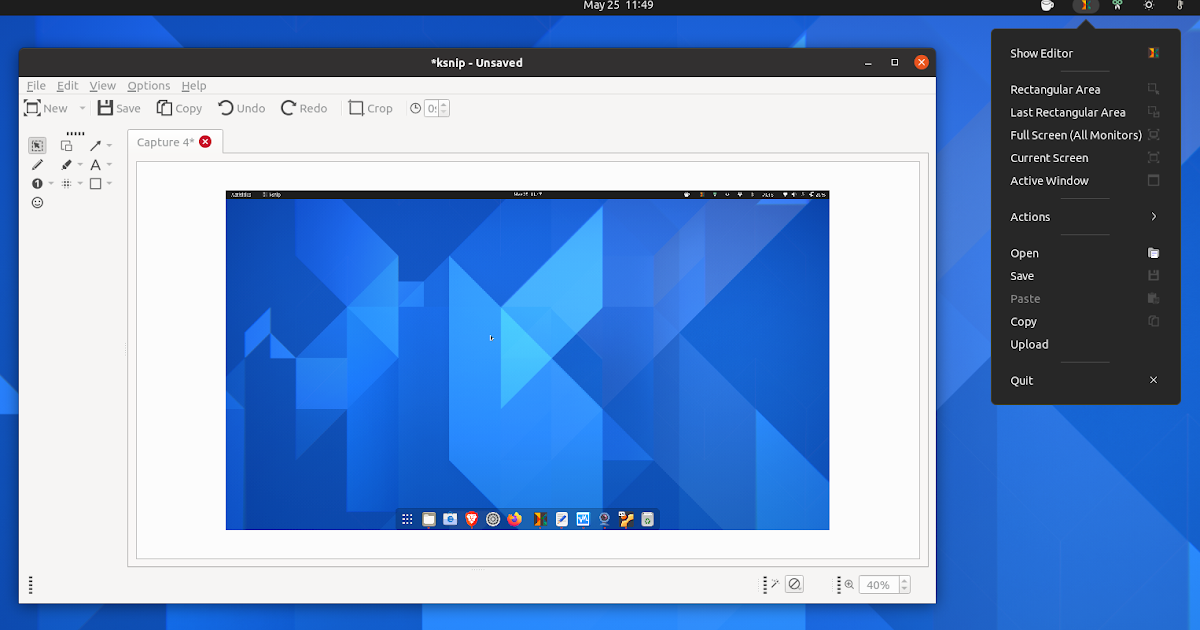Open the New capture mode dropdown
1200x630 pixels.
(x=82, y=107)
